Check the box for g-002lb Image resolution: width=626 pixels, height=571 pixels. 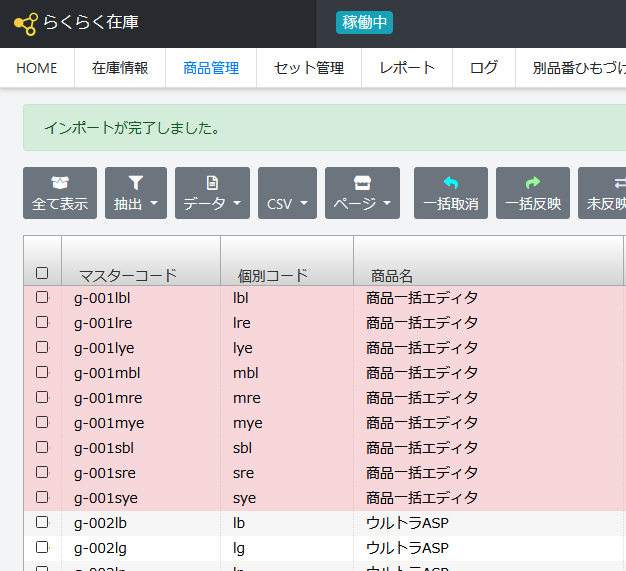pyautogui.click(x=42, y=522)
